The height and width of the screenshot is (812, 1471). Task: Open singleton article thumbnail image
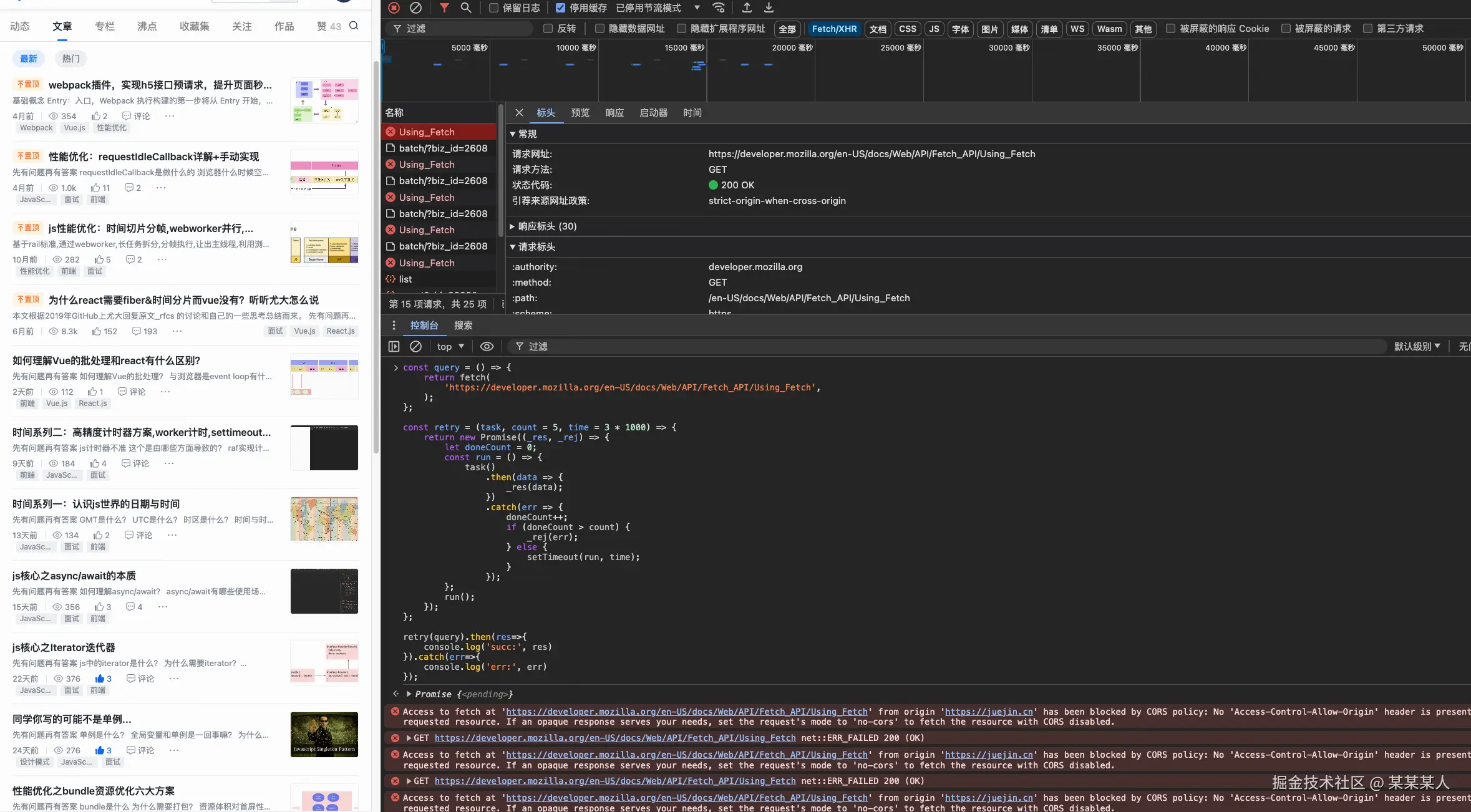tap(324, 735)
